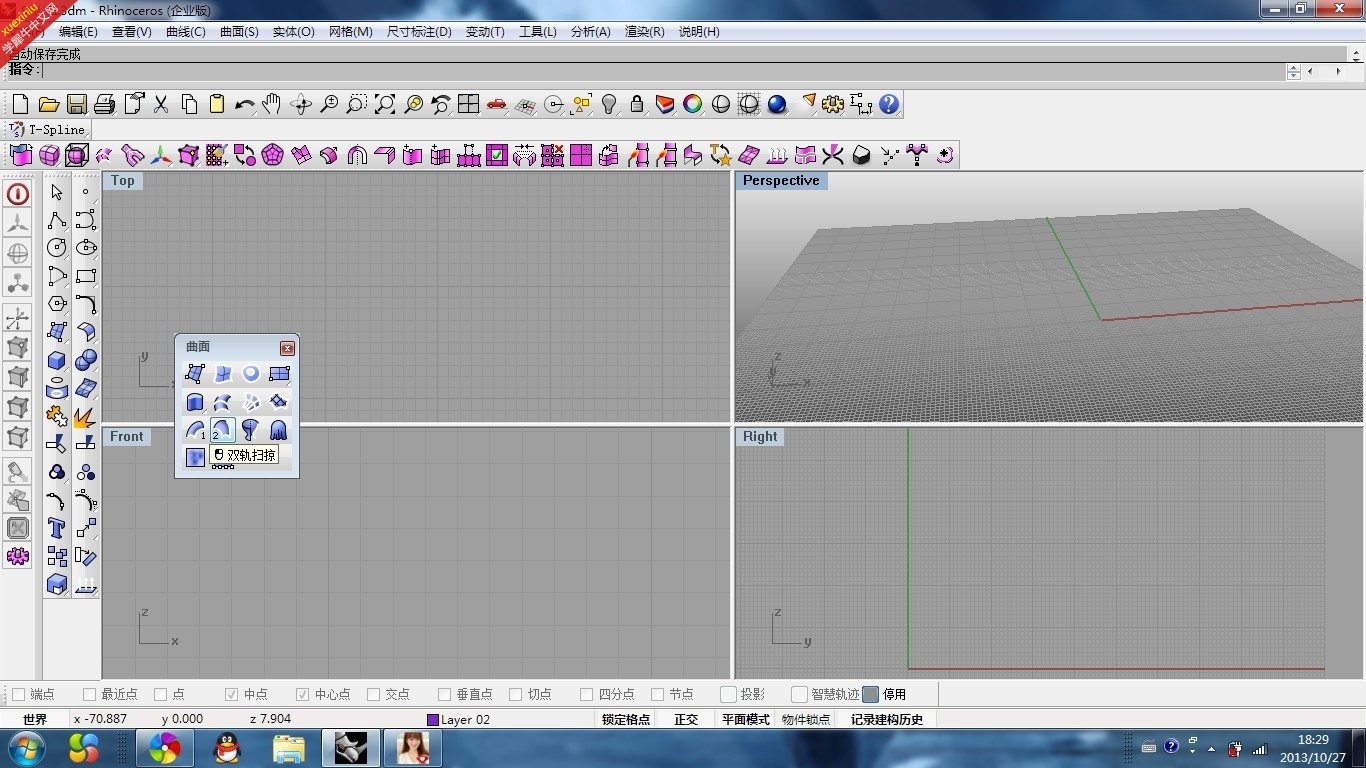Screen dimensions: 1366x768
Task: Click the Sweep 2 rails icon in 曲面 panel
Action: coord(223,430)
